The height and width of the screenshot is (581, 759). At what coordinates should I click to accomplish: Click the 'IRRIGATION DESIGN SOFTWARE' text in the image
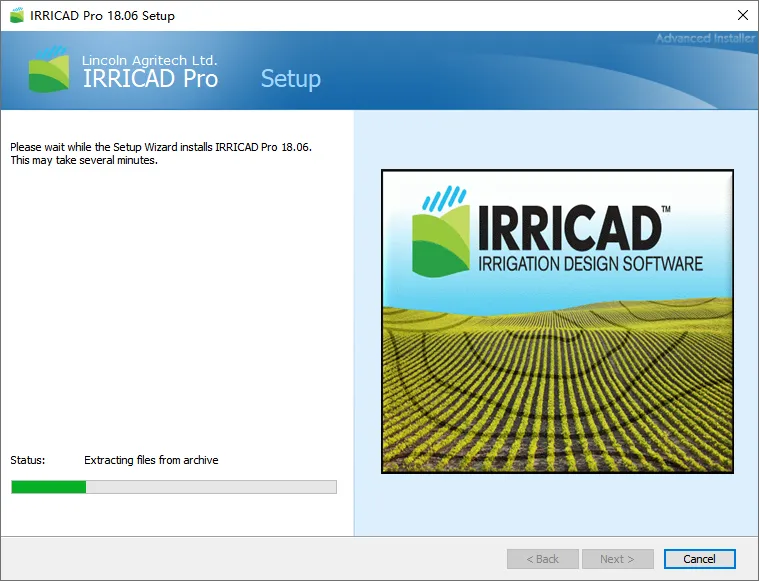591,264
